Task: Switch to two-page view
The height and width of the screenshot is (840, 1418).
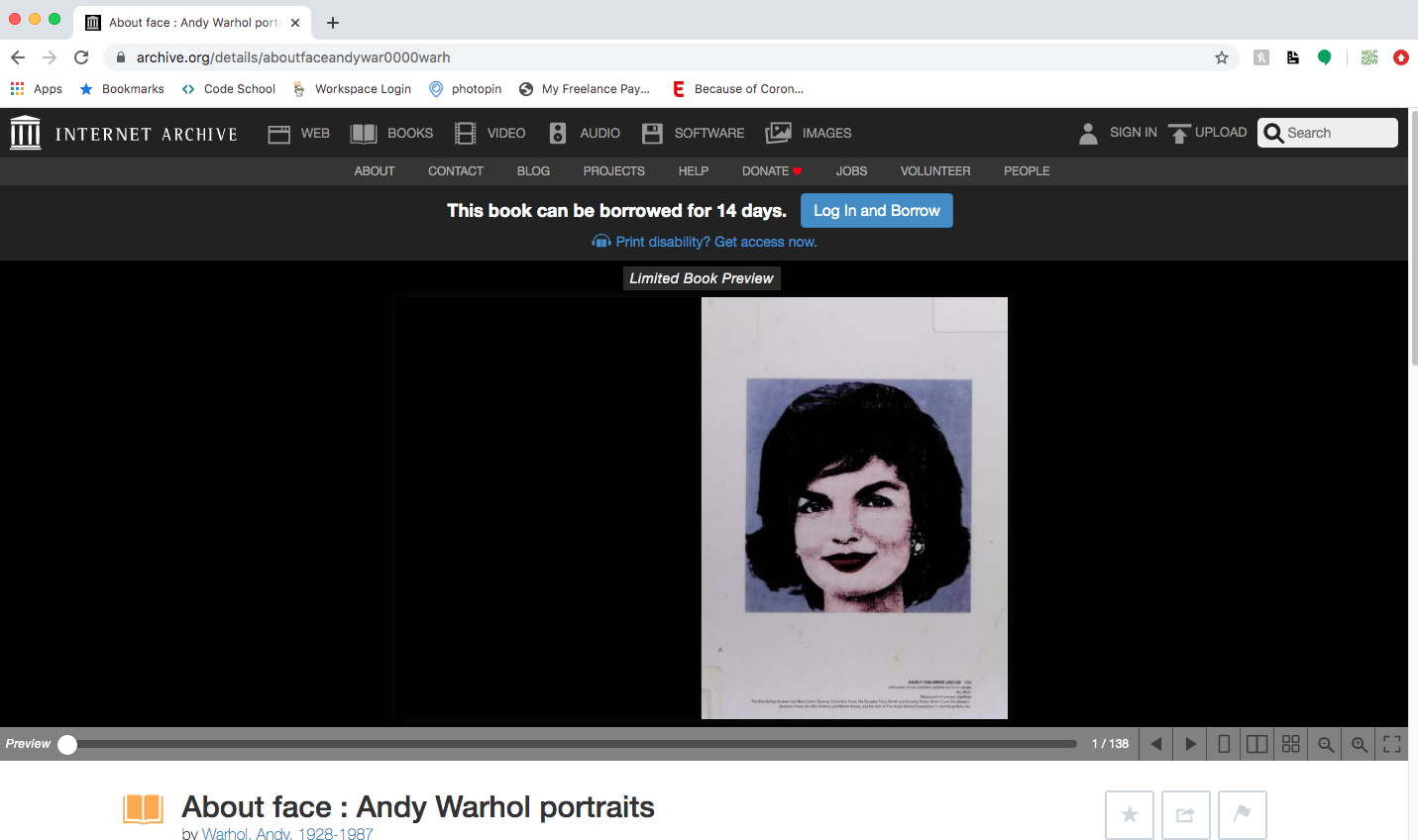Action: (1257, 744)
